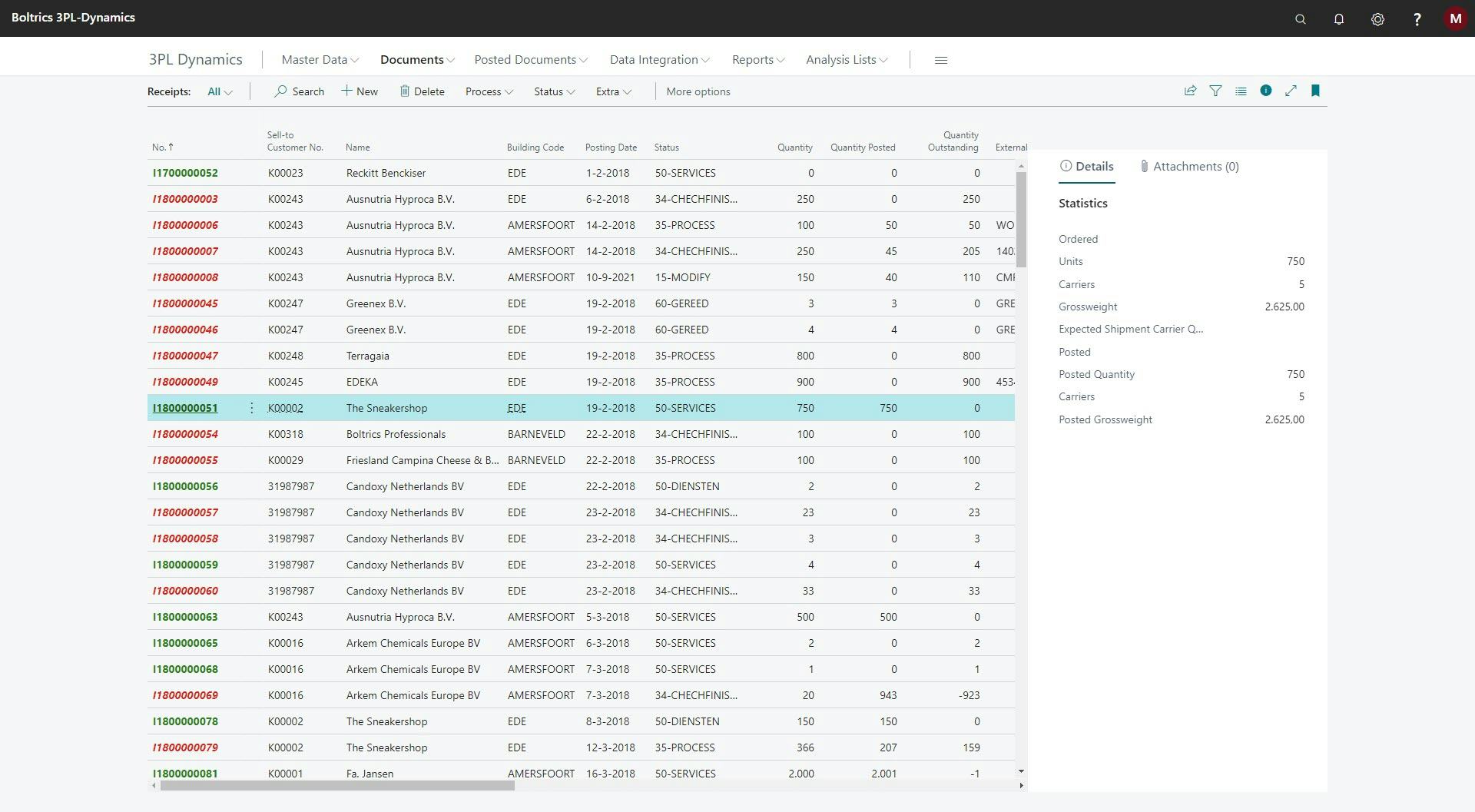Switch to the Attachments (0) tab

point(1189,167)
